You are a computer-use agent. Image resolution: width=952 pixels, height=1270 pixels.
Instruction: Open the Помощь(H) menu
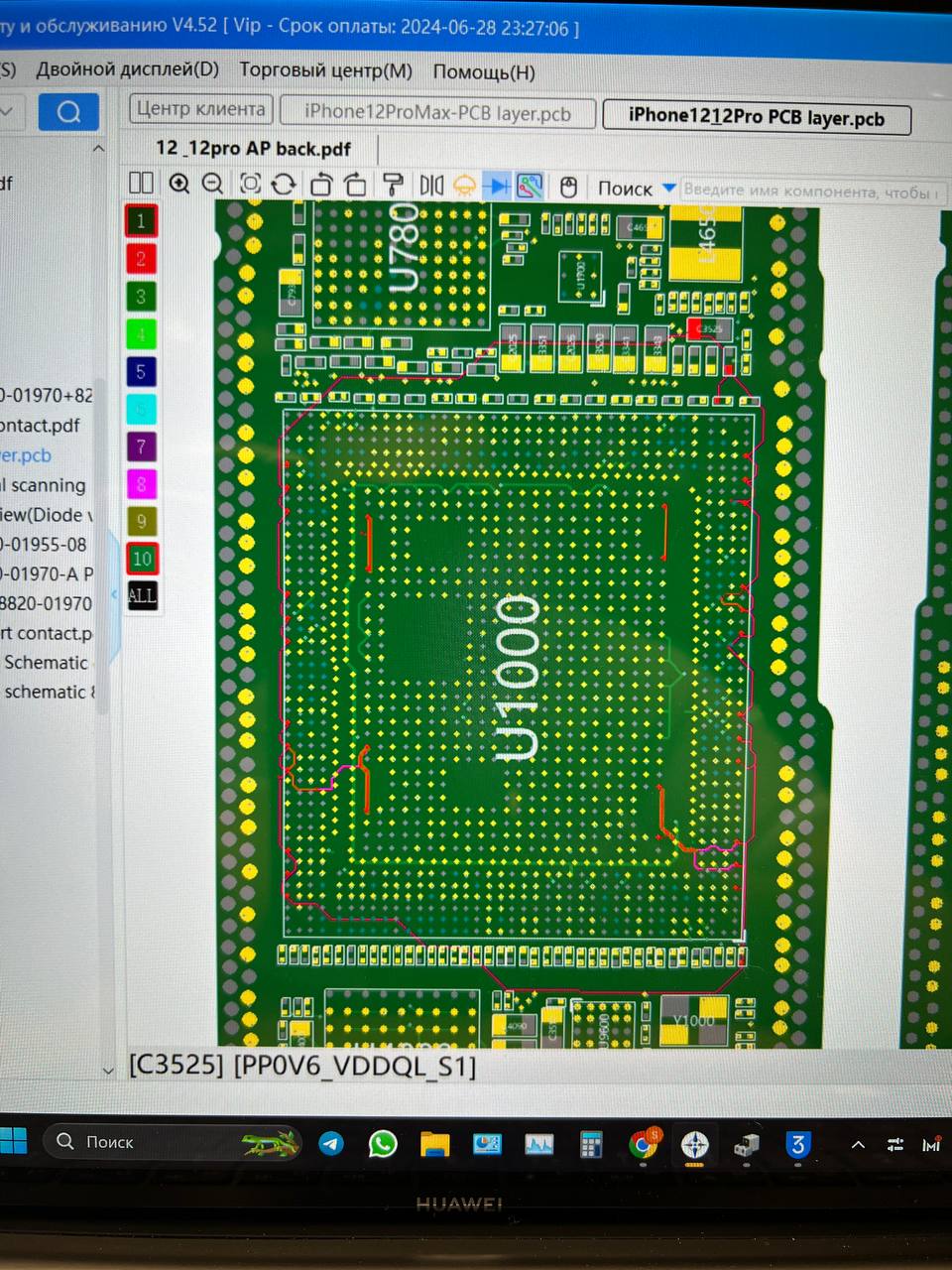484,71
